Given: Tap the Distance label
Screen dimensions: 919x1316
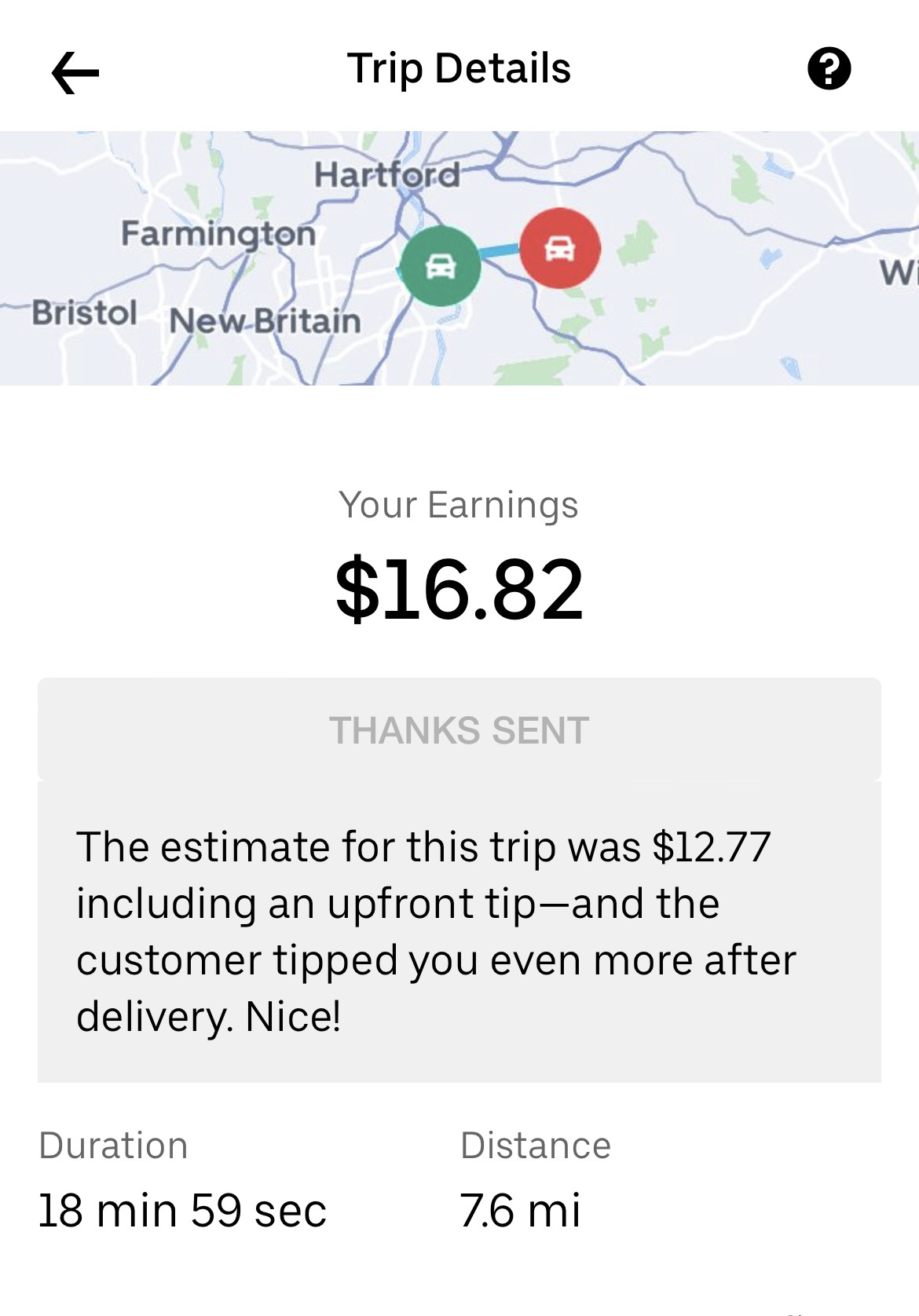Looking at the screenshot, I should coord(536,1146).
